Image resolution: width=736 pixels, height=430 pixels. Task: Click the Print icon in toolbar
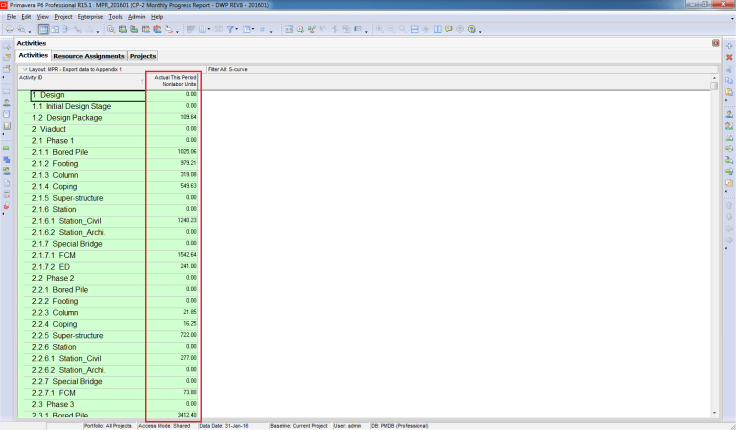(8, 30)
